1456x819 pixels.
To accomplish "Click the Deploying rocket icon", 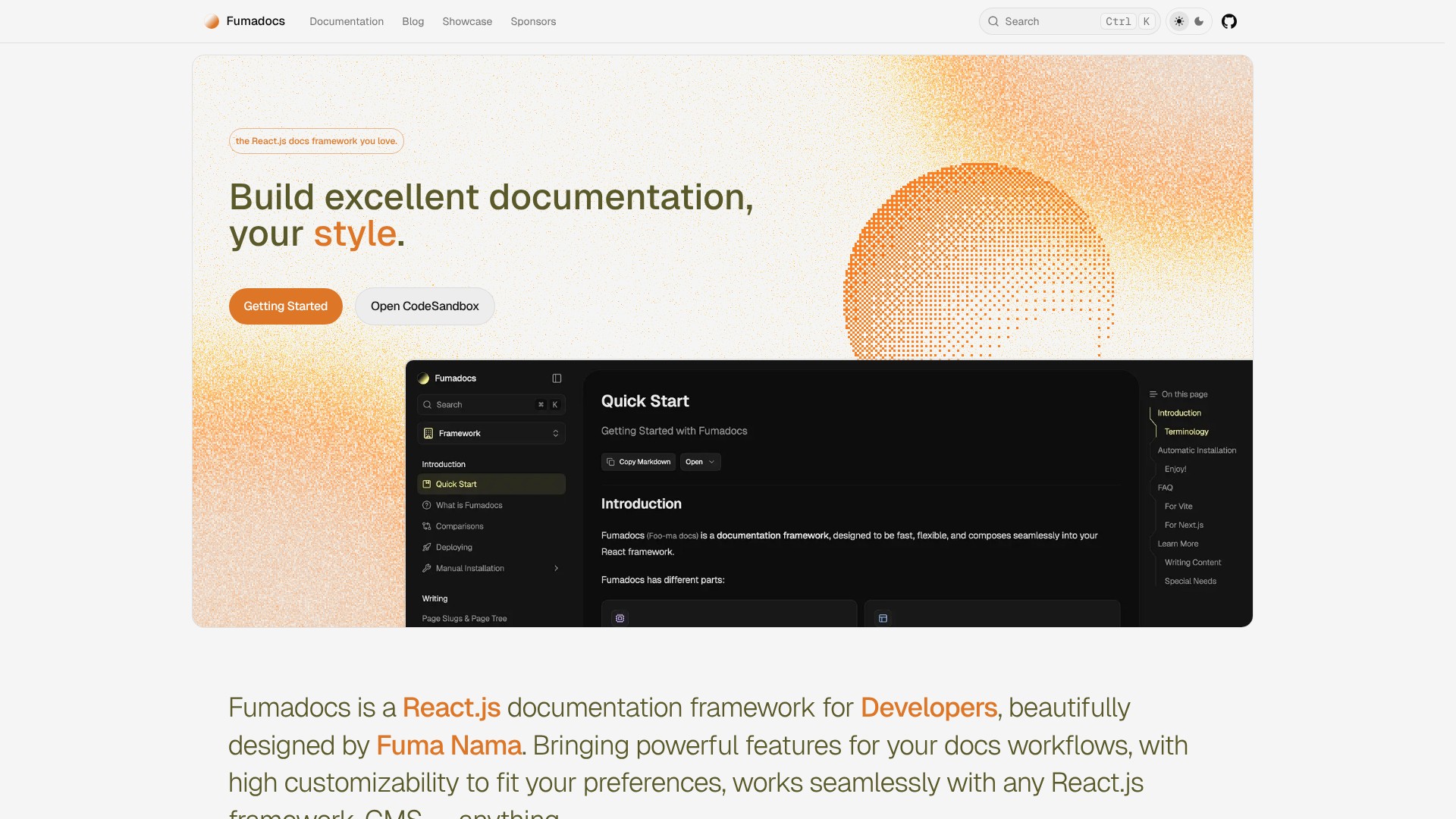I will pos(427,548).
